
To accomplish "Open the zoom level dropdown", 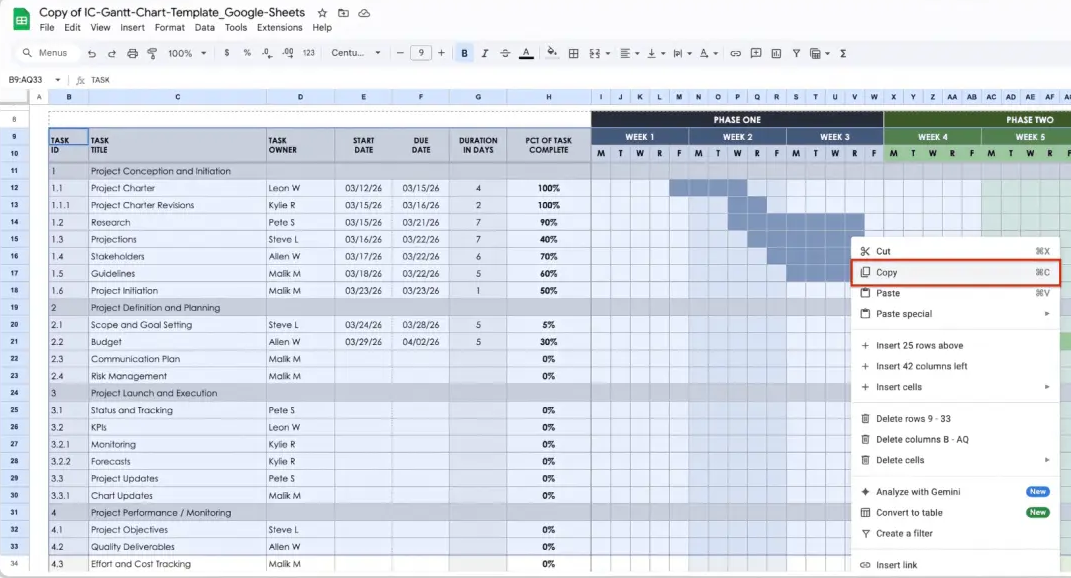I will click(x=190, y=52).
